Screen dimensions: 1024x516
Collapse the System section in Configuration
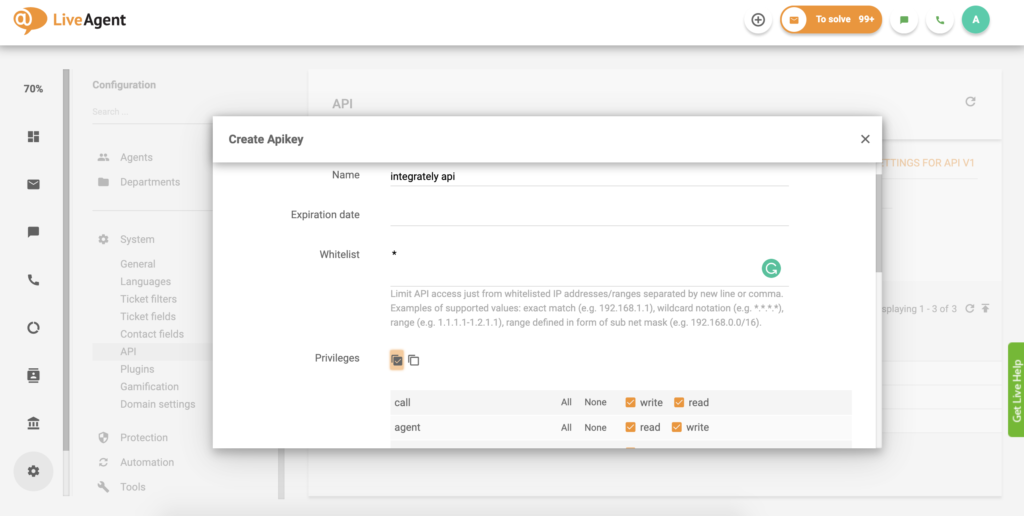pyautogui.click(x=137, y=239)
